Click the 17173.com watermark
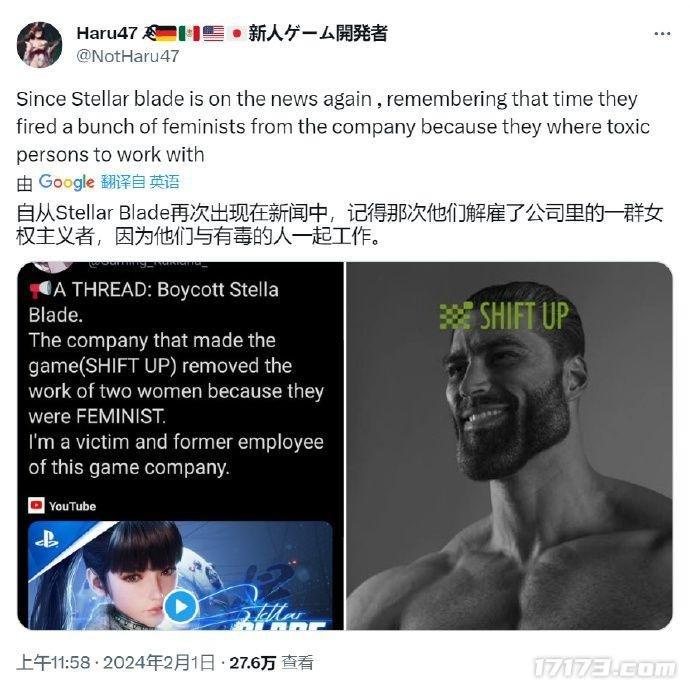This screenshot has height=689, width=690. pyautogui.click(x=606, y=668)
